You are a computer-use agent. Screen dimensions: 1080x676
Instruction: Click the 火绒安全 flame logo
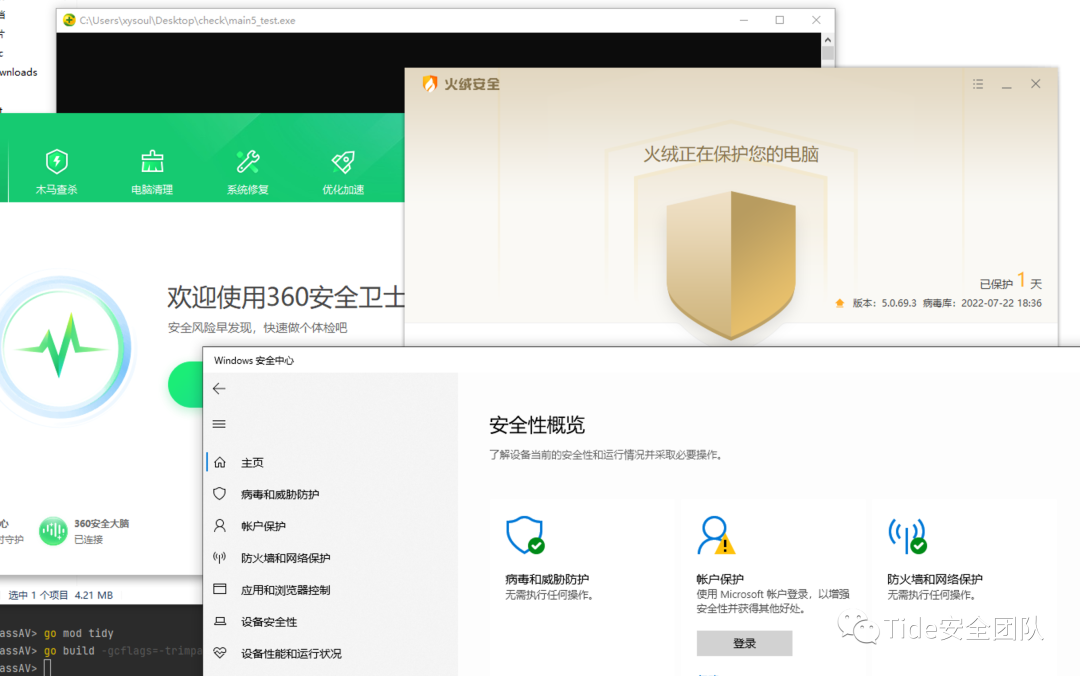(x=430, y=84)
